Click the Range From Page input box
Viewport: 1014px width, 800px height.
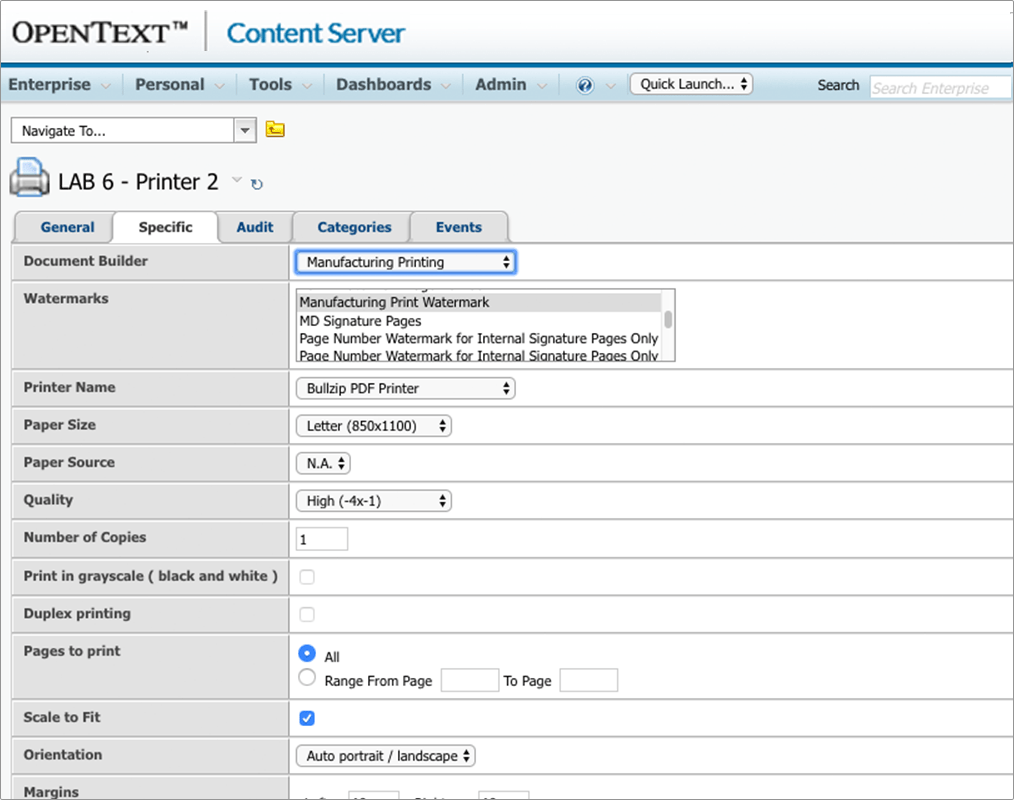click(x=469, y=680)
